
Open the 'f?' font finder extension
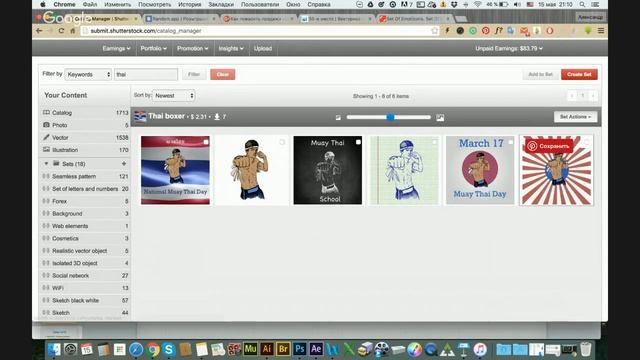498,31
